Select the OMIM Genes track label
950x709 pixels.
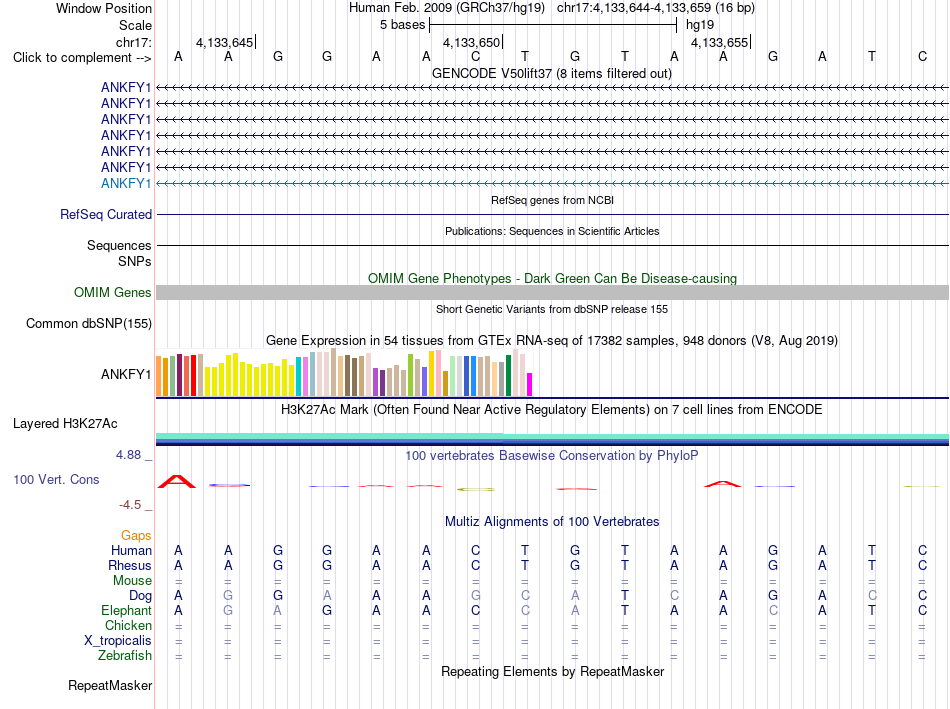point(113,293)
